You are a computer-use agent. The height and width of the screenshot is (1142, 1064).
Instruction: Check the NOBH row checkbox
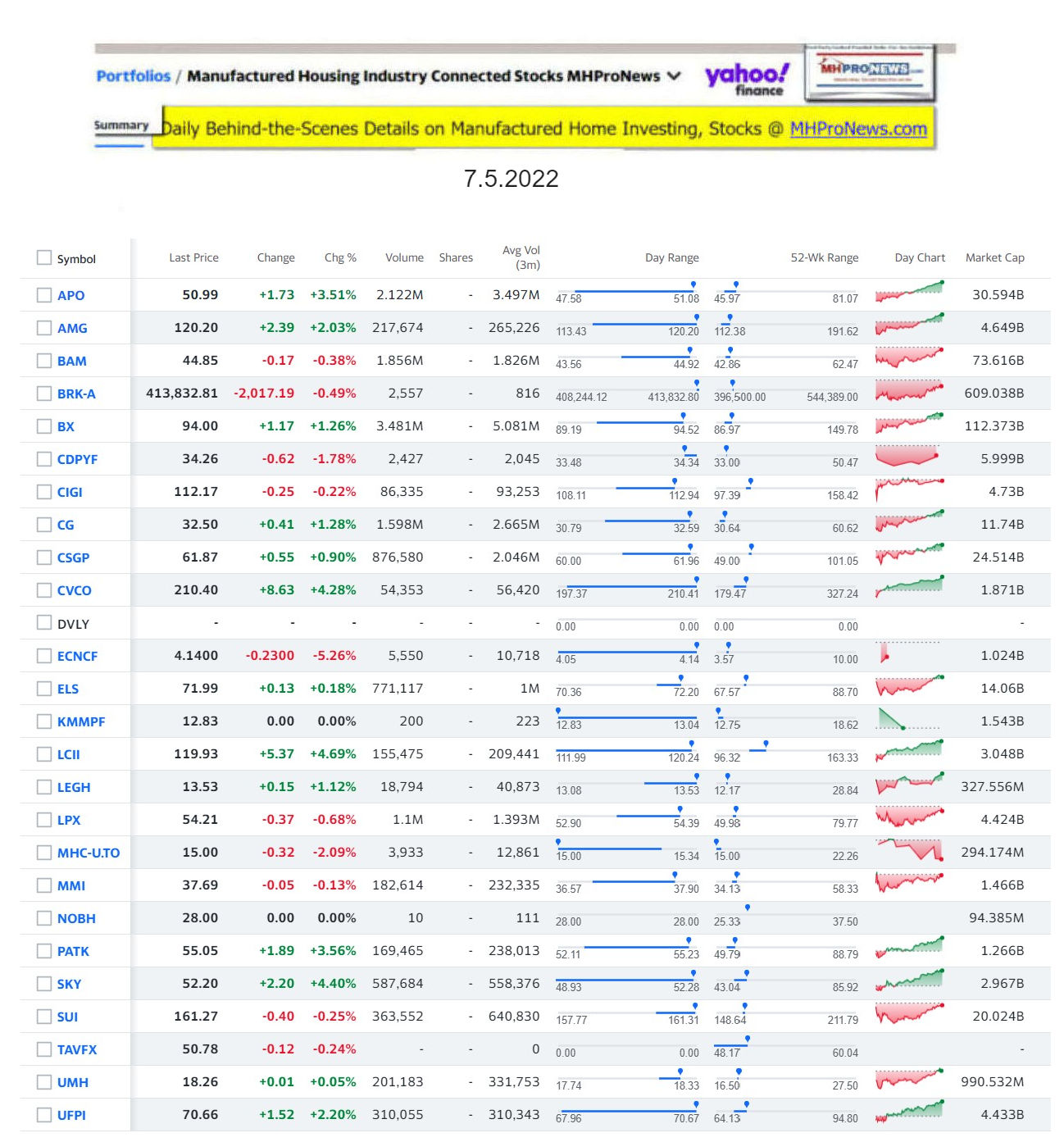(44, 917)
